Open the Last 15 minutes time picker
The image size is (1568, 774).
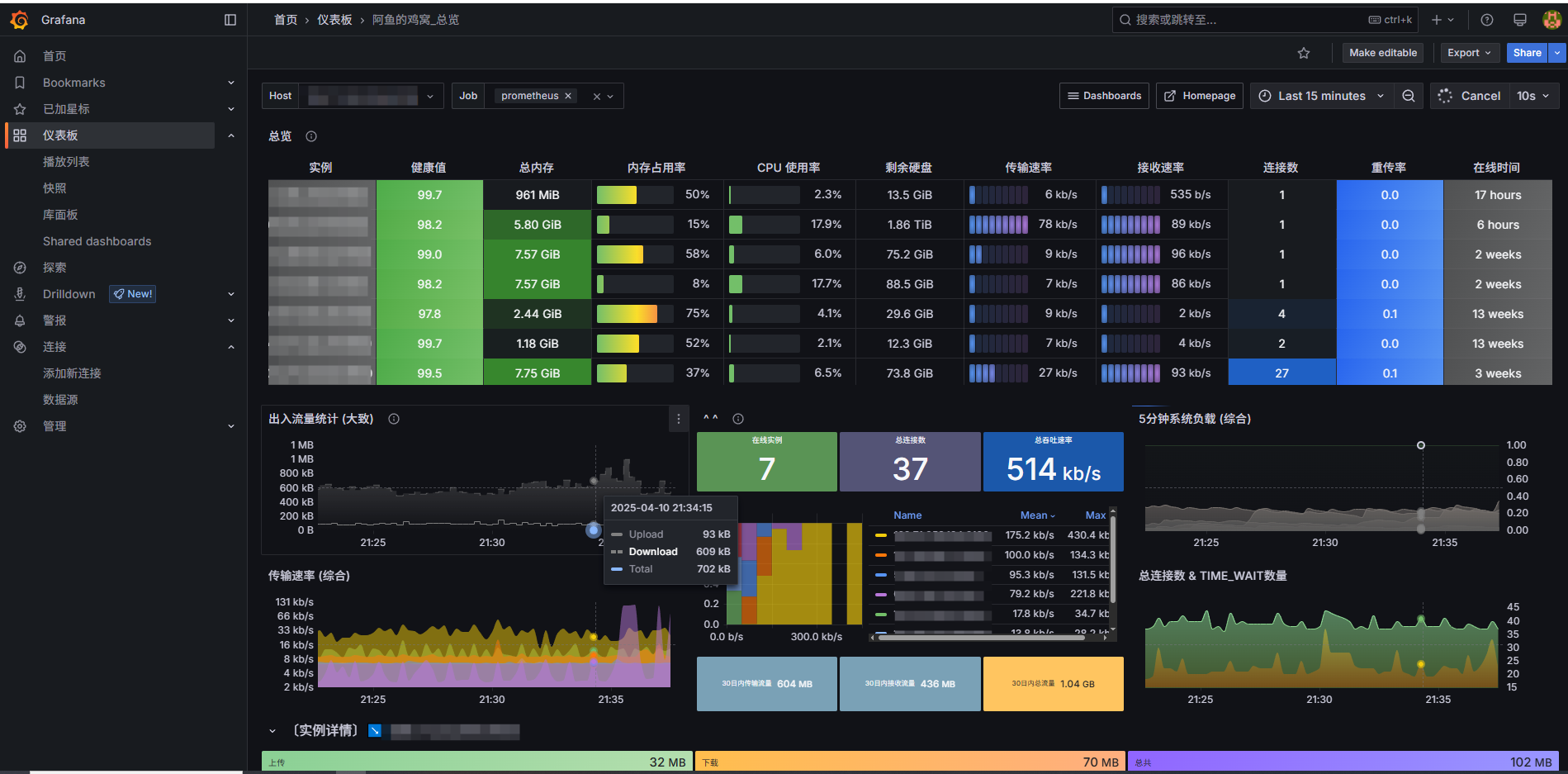(1321, 96)
